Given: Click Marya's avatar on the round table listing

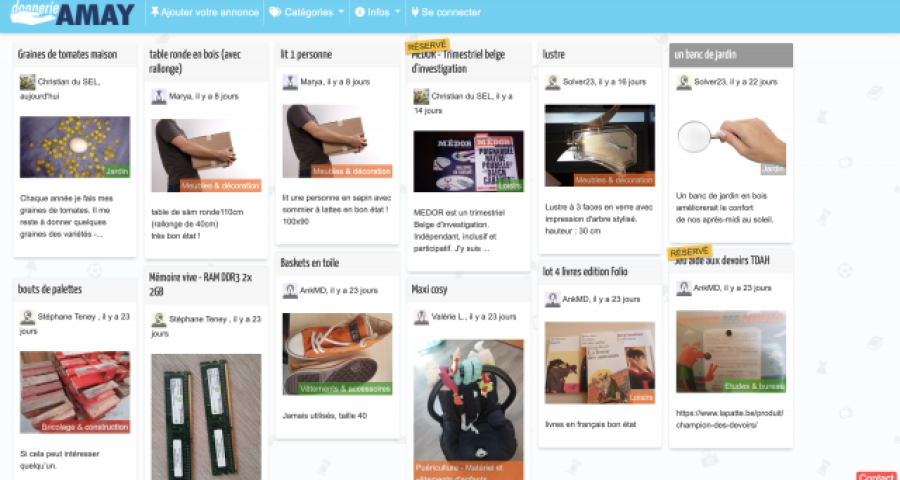Looking at the screenshot, I should [x=159, y=96].
